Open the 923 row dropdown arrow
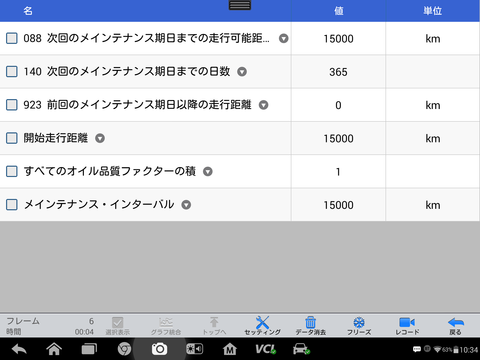Screen dimensions: 480x360 coord(264,105)
